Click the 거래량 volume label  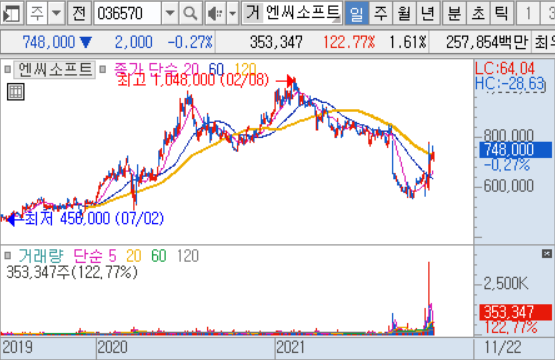click(x=41, y=256)
